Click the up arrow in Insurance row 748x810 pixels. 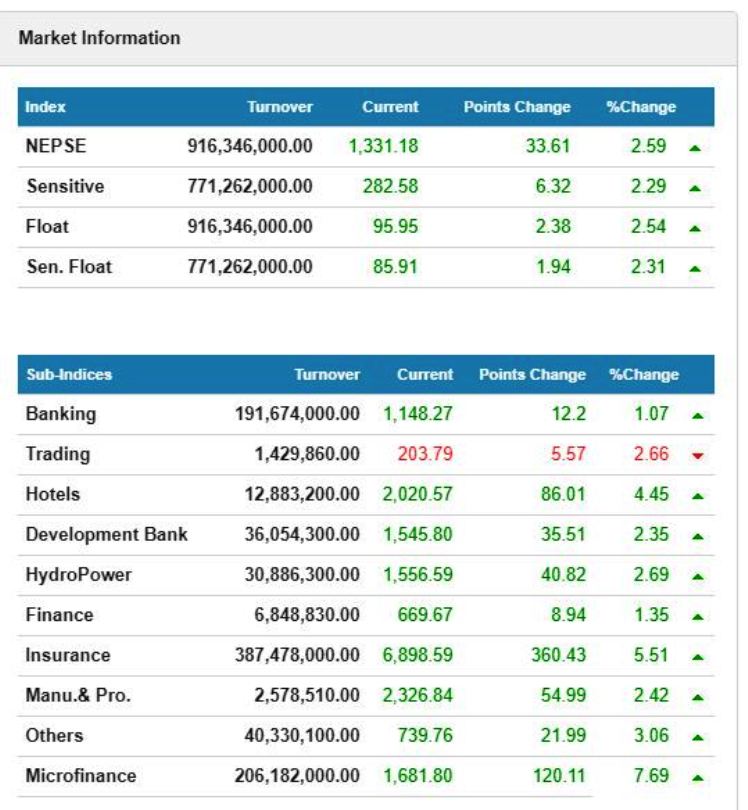[x=698, y=657]
